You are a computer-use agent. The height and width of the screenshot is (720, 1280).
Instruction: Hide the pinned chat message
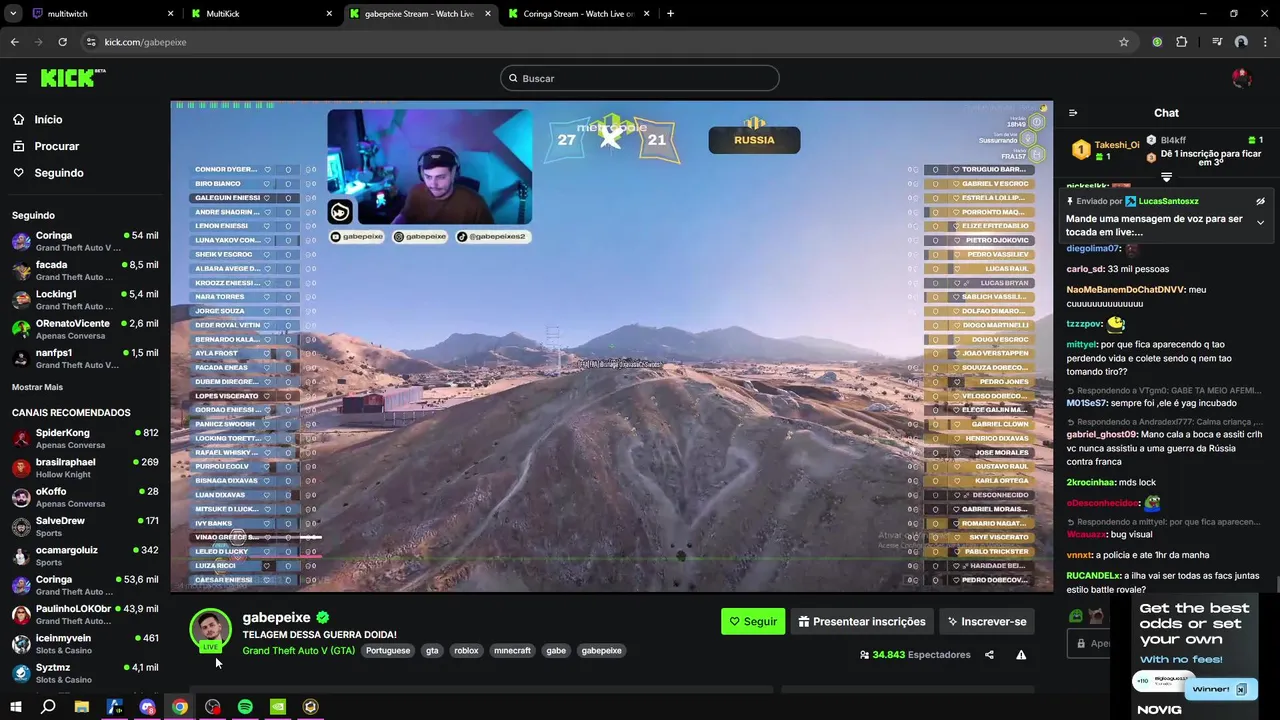(1260, 201)
